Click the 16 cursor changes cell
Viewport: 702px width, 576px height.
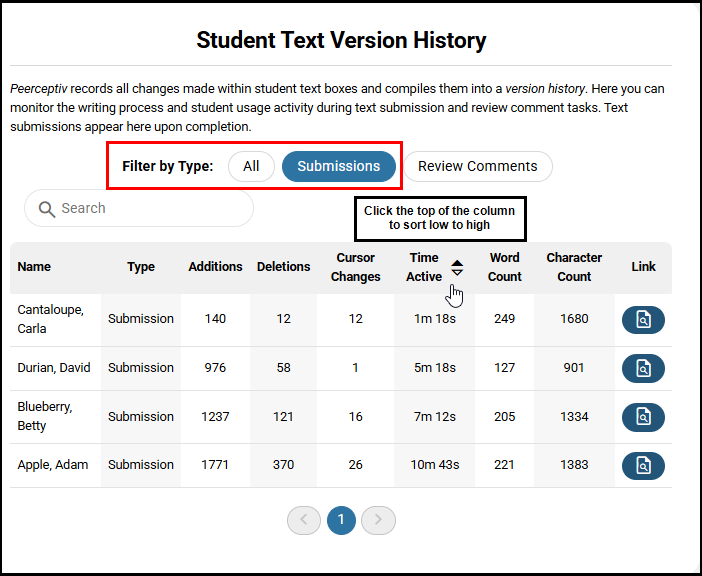click(x=355, y=417)
